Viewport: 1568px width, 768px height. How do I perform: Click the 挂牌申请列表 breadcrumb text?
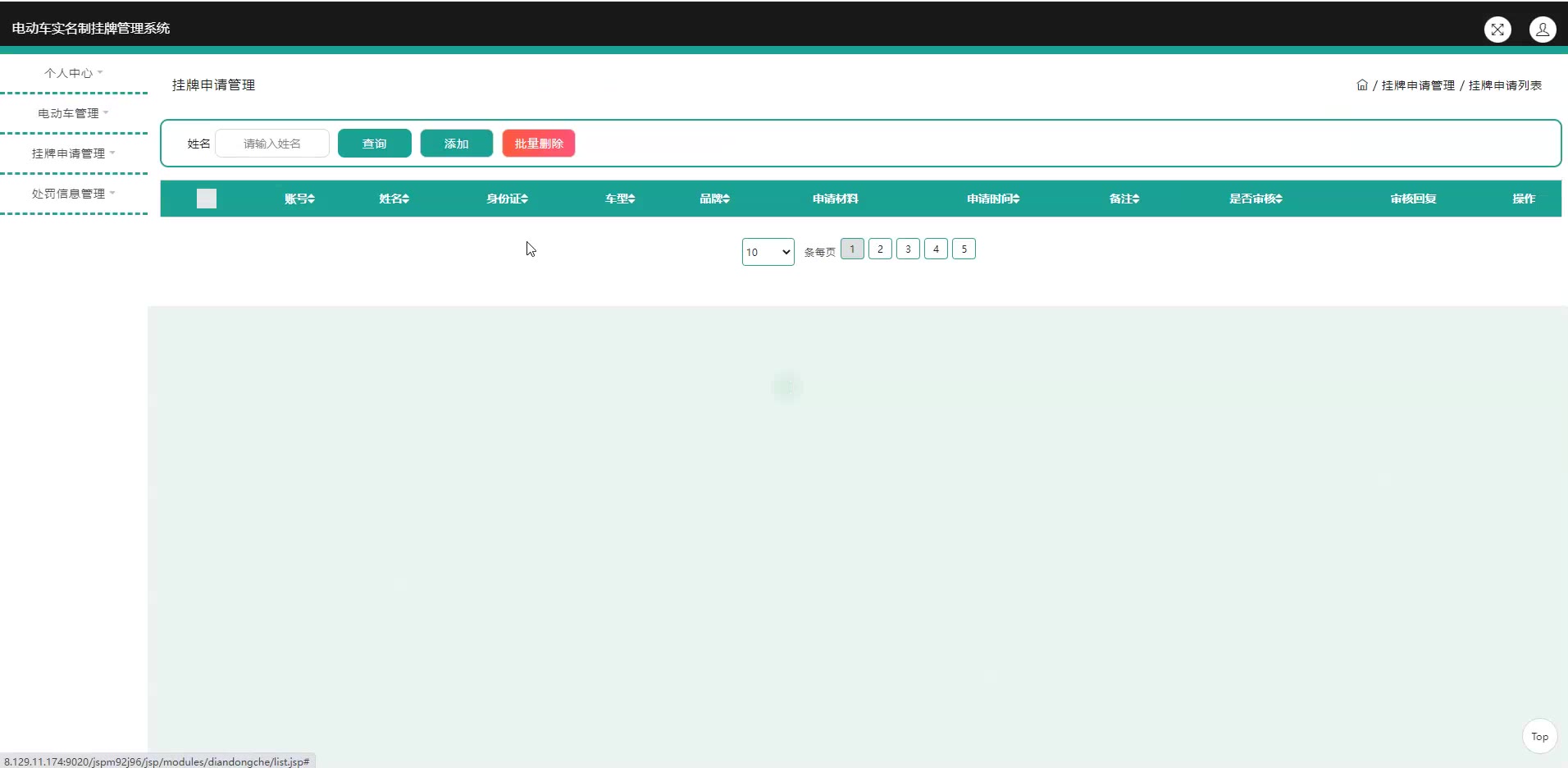[1505, 85]
